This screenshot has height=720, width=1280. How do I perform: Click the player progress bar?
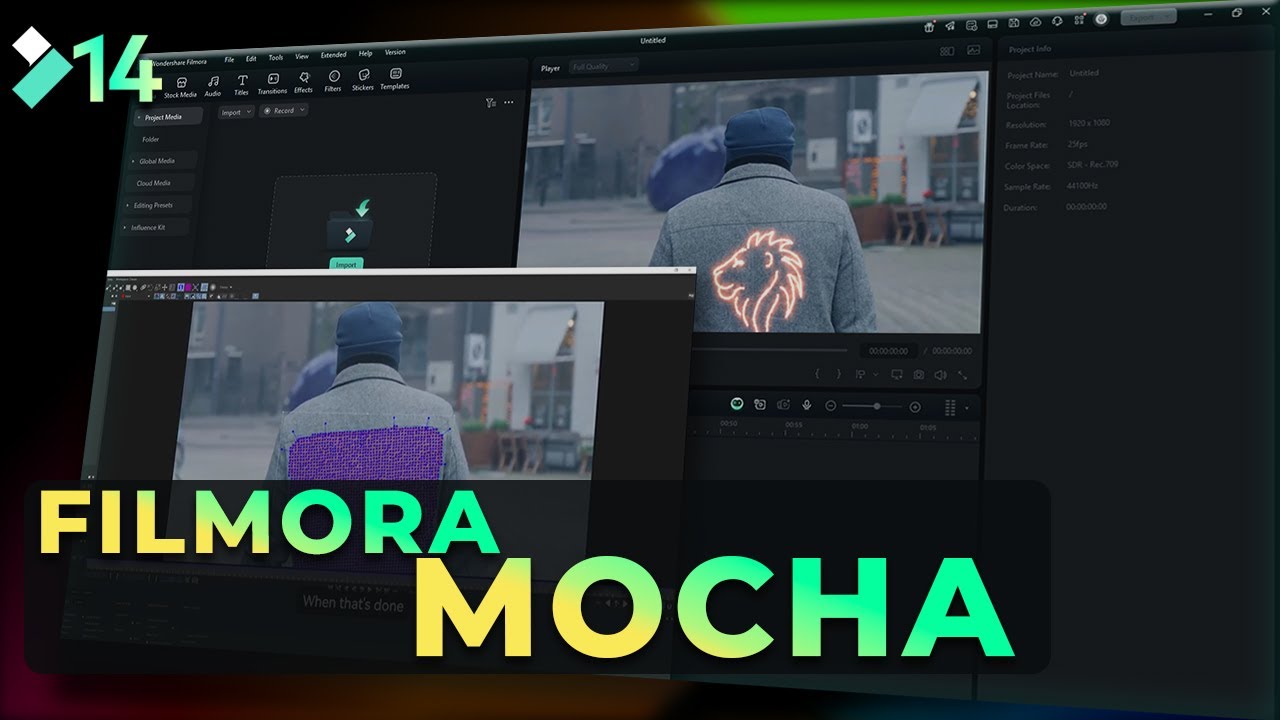click(771, 350)
